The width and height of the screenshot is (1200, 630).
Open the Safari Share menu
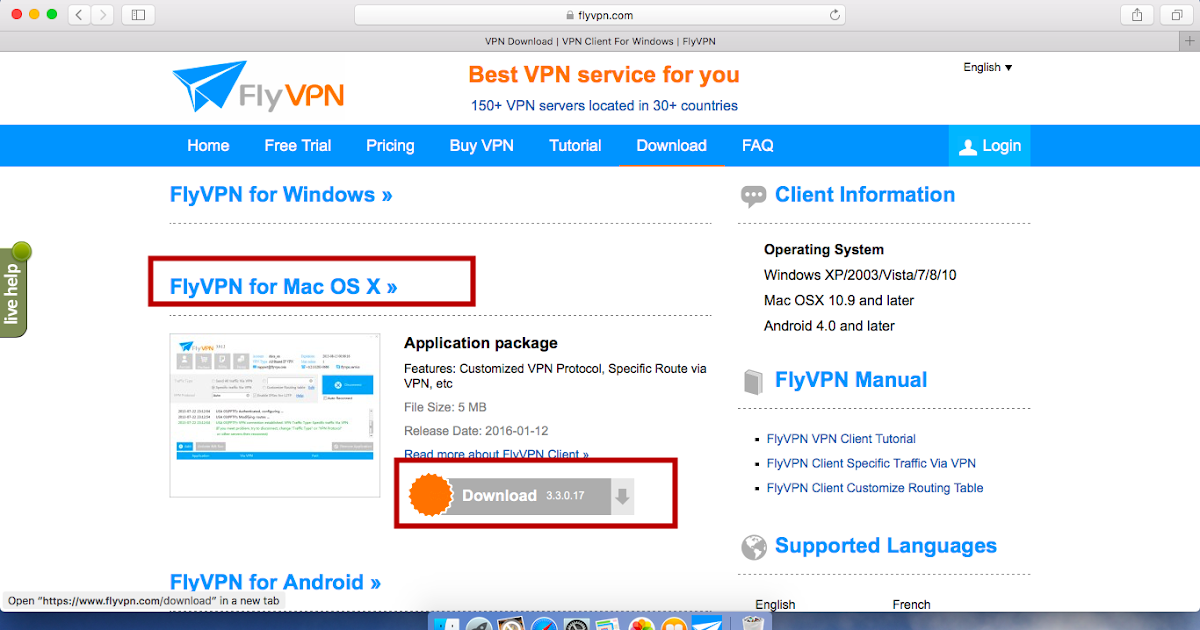1137,15
